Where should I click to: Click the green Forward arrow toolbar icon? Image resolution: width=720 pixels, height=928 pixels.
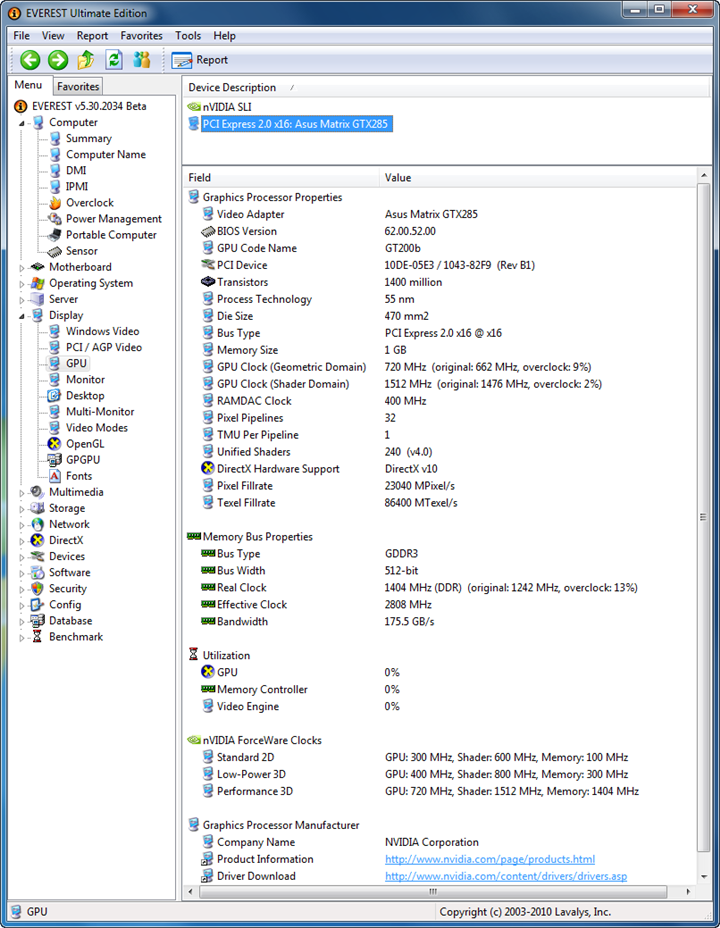click(x=58, y=60)
